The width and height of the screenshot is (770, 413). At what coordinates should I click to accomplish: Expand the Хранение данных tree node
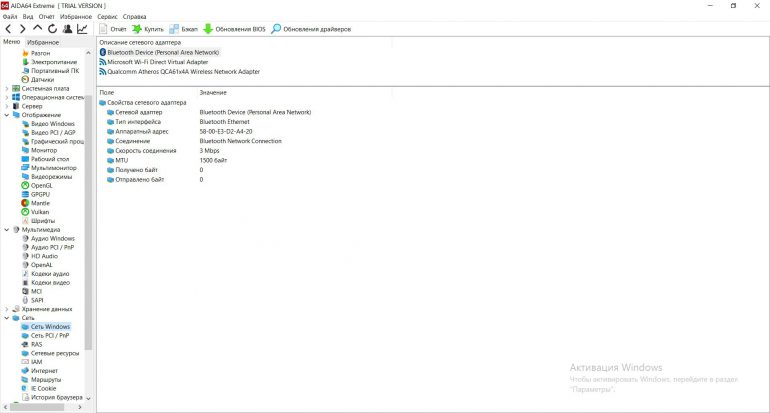pos(6,309)
